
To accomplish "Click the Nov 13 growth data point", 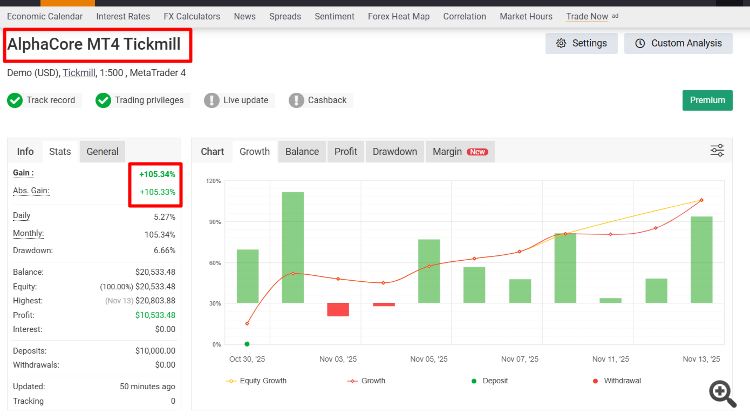I will pyautogui.click(x=701, y=200).
